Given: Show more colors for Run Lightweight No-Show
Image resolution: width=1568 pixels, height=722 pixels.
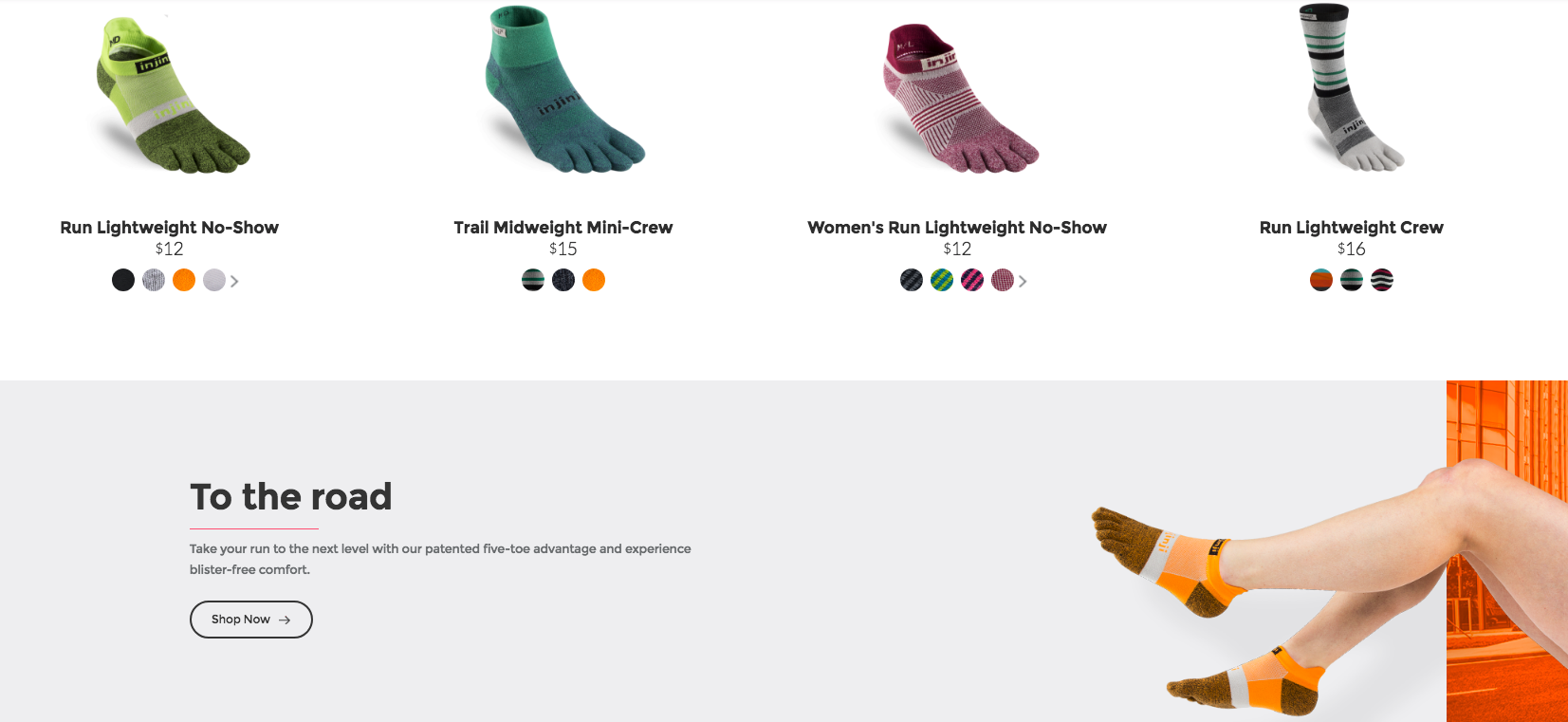Looking at the screenshot, I should [234, 281].
